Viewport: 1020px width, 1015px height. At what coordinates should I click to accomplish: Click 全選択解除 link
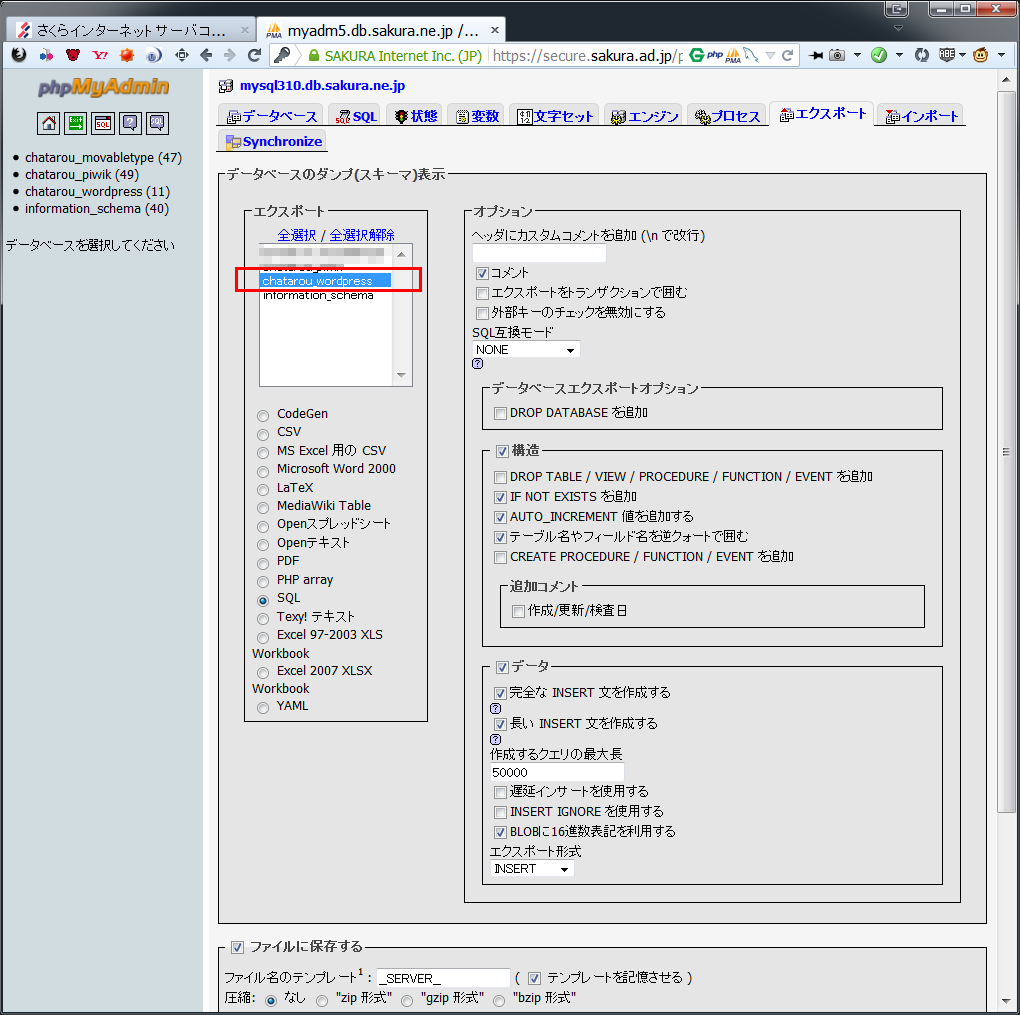coord(362,235)
